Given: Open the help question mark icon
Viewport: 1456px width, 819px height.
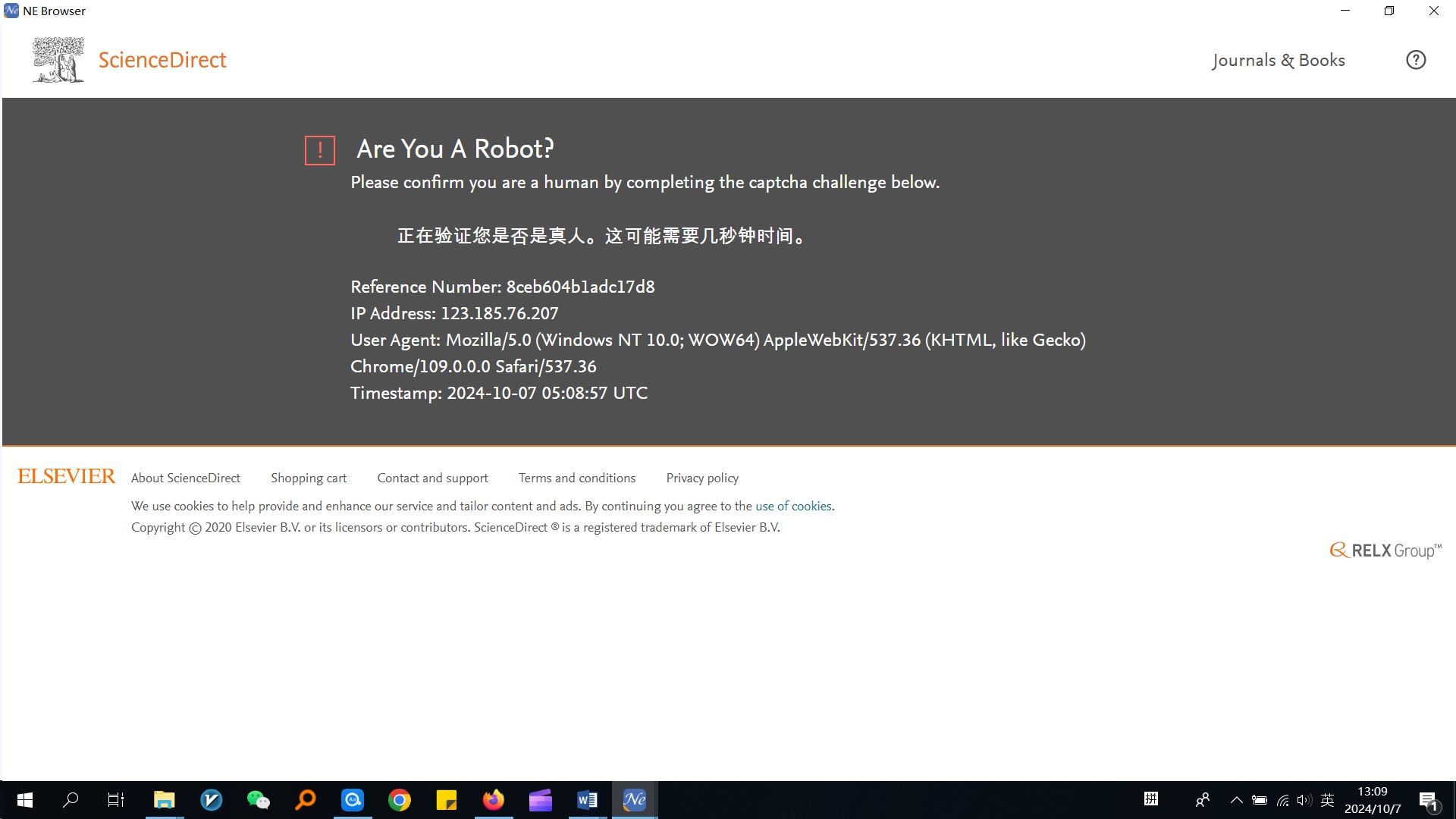Looking at the screenshot, I should click(1416, 60).
